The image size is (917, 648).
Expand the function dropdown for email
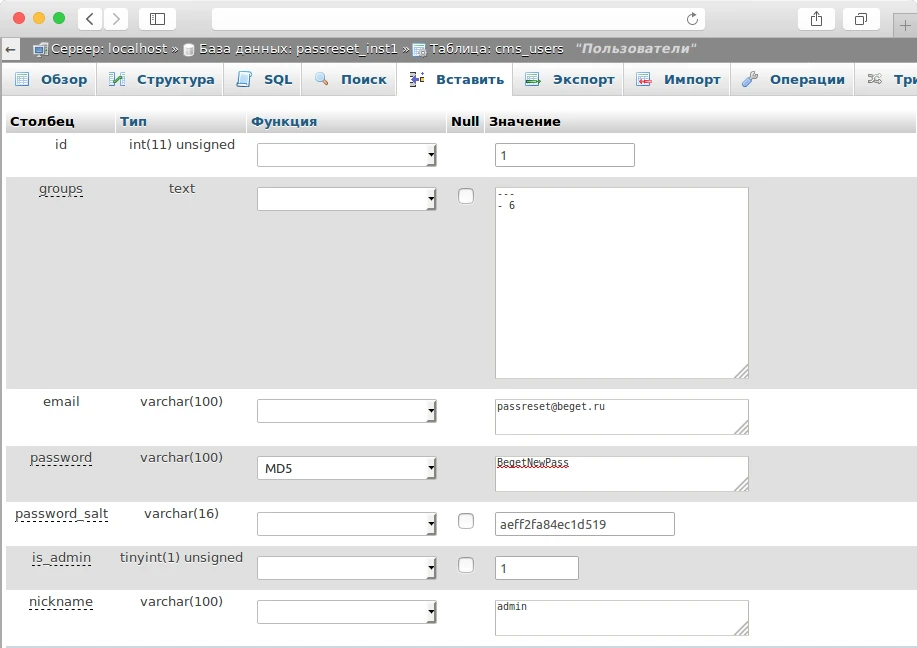point(346,411)
